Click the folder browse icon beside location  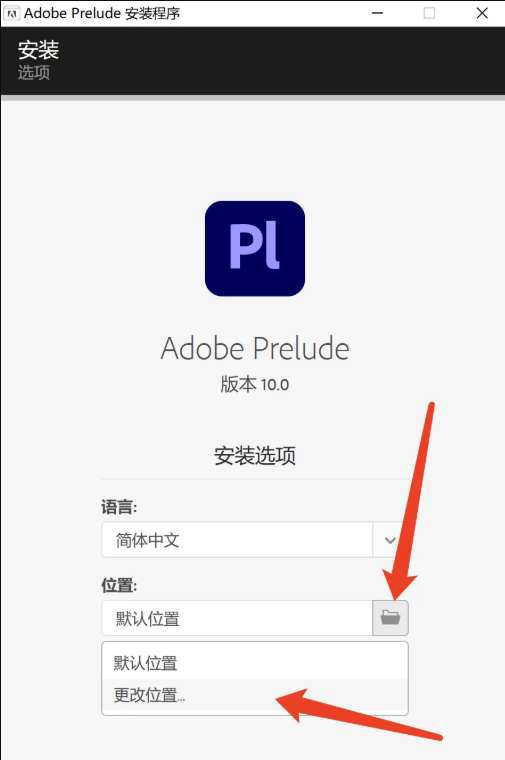coord(390,618)
